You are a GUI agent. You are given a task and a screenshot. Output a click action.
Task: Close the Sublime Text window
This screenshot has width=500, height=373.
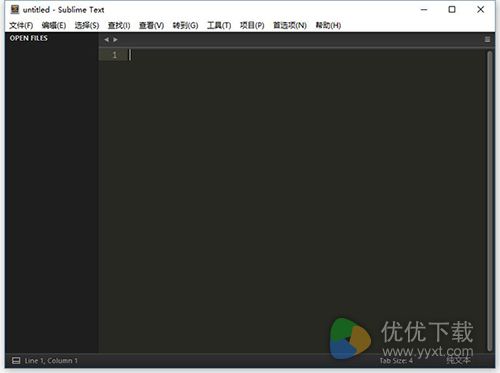[x=480, y=10]
